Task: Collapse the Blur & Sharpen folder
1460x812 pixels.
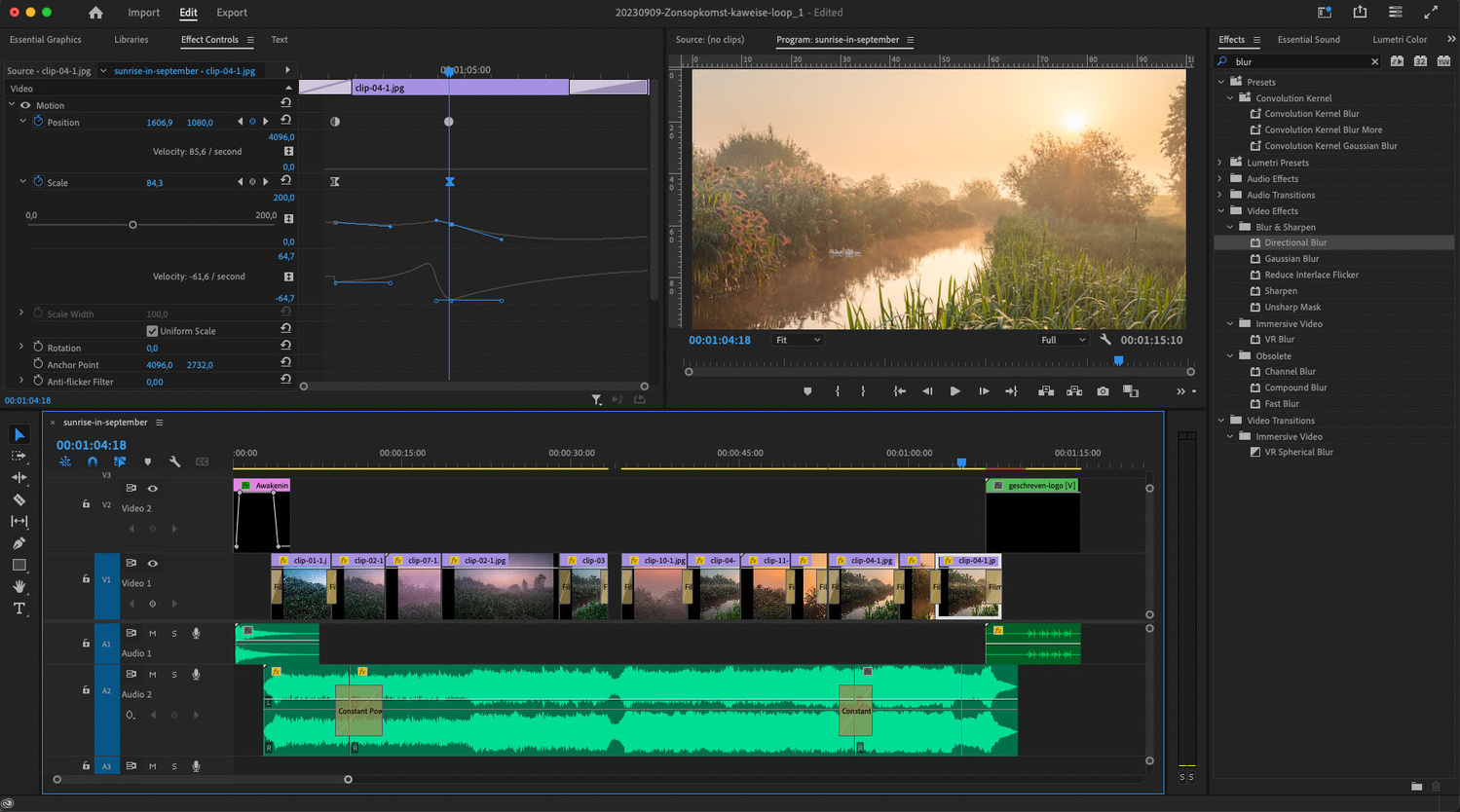Action: pyautogui.click(x=1230, y=227)
